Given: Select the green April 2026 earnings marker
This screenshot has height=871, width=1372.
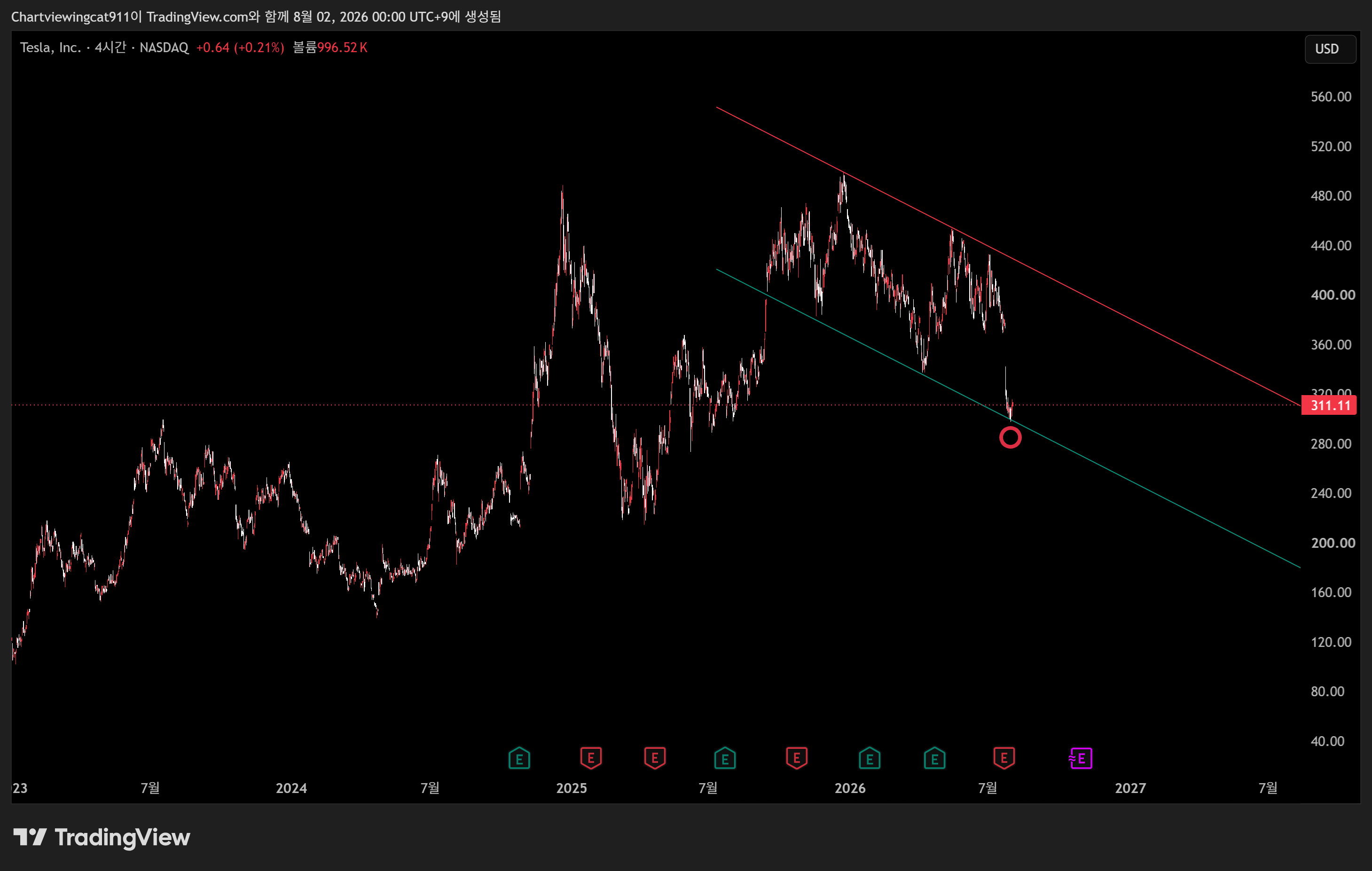Looking at the screenshot, I should click(x=934, y=758).
